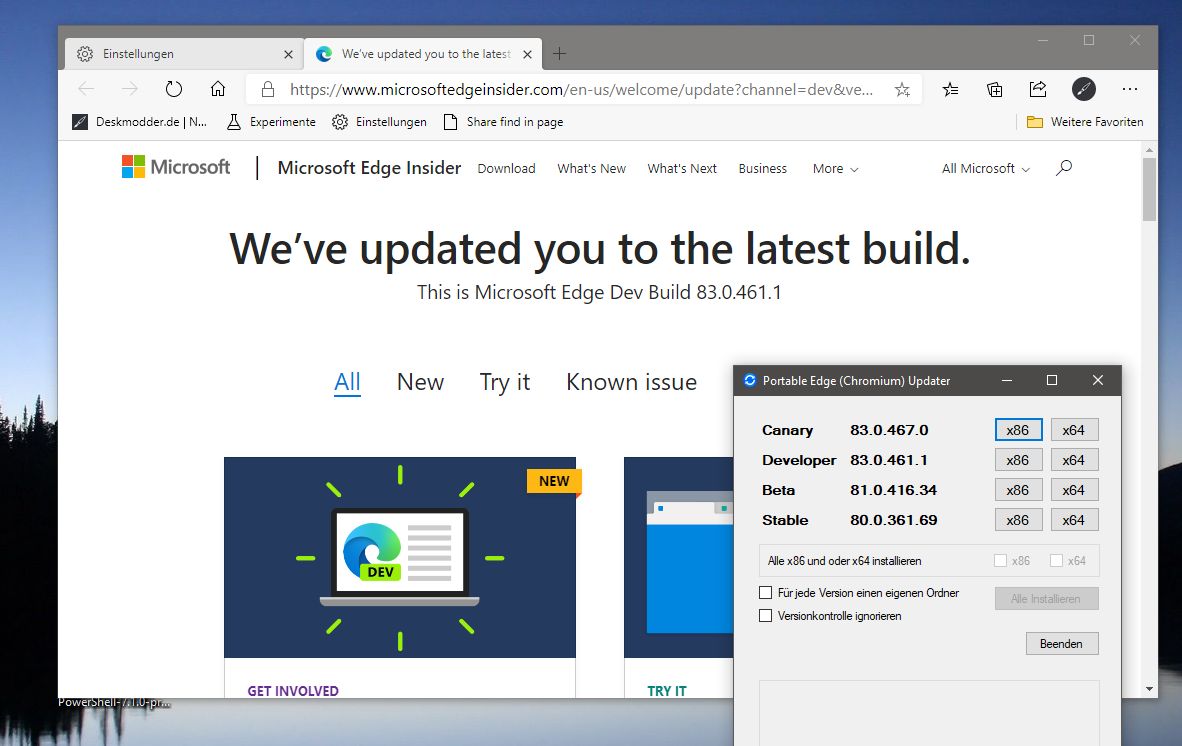This screenshot has width=1182, height=746.
Task: Click x64 button for Stable
Action: pyautogui.click(x=1074, y=520)
